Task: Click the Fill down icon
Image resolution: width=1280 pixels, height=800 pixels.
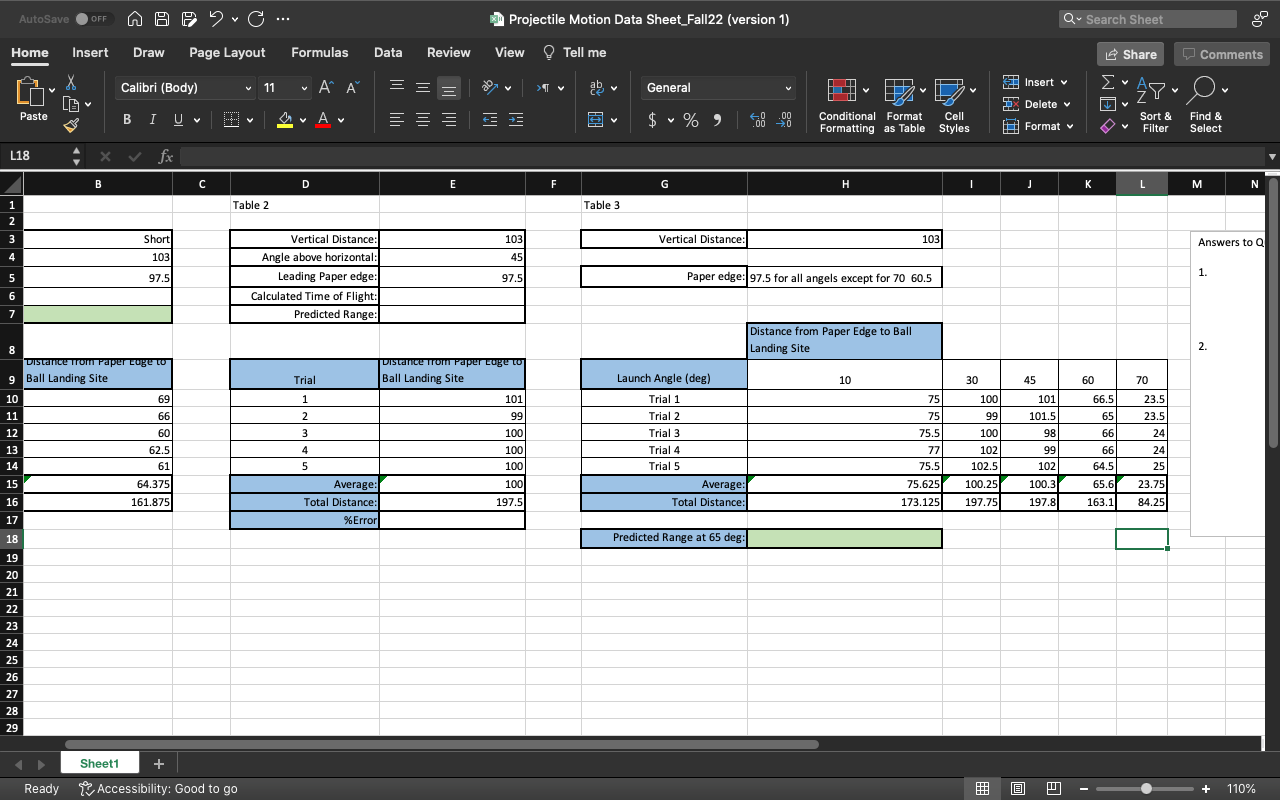Action: pos(1107,104)
